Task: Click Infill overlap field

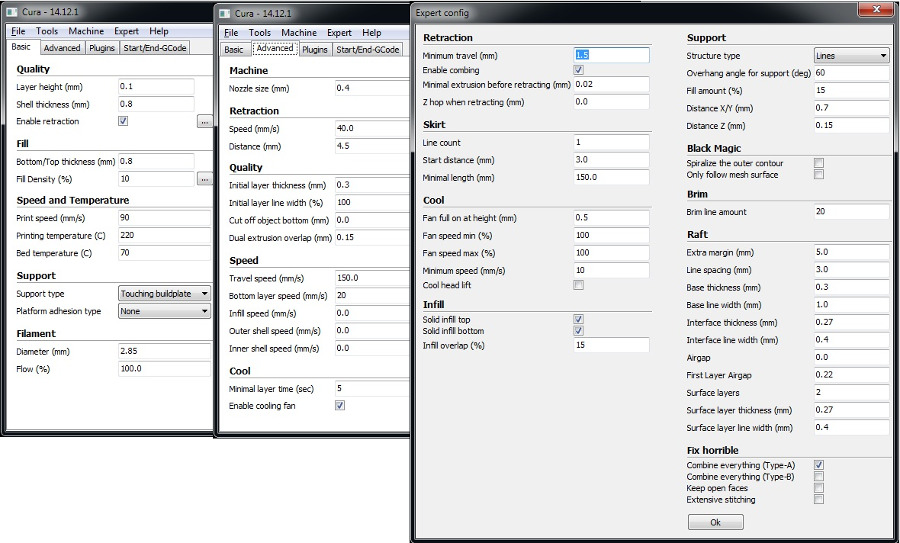Action: (611, 345)
